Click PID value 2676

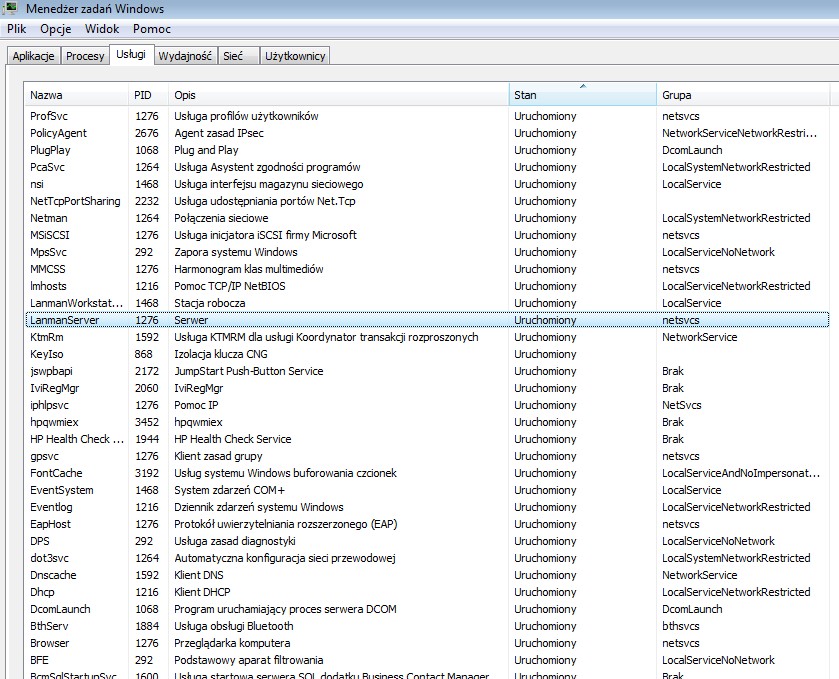(147, 133)
